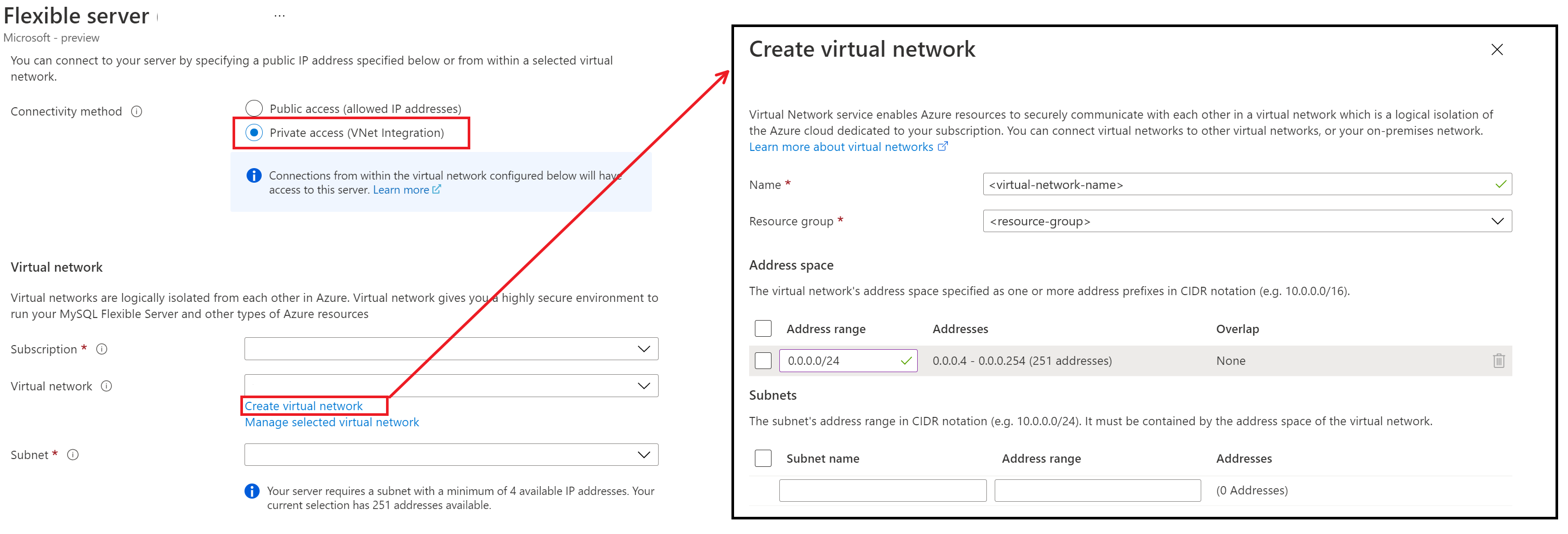Open Manage selected virtual network link
This screenshot has height=534, width=1568.
point(332,422)
